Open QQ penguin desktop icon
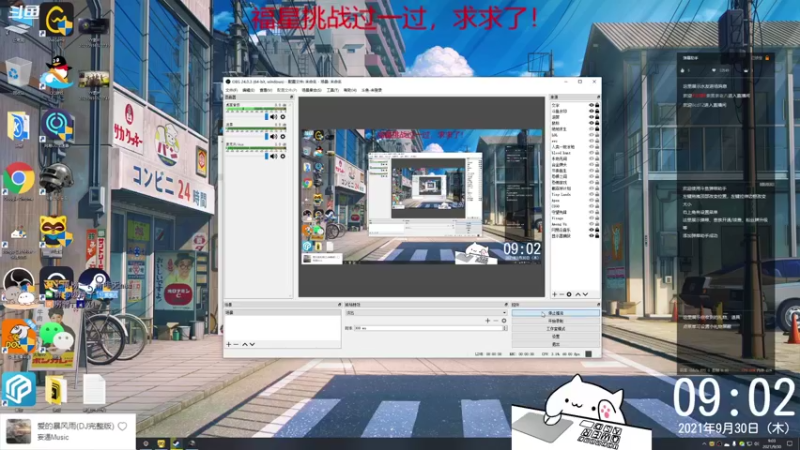The height and width of the screenshot is (450, 800). 57,73
